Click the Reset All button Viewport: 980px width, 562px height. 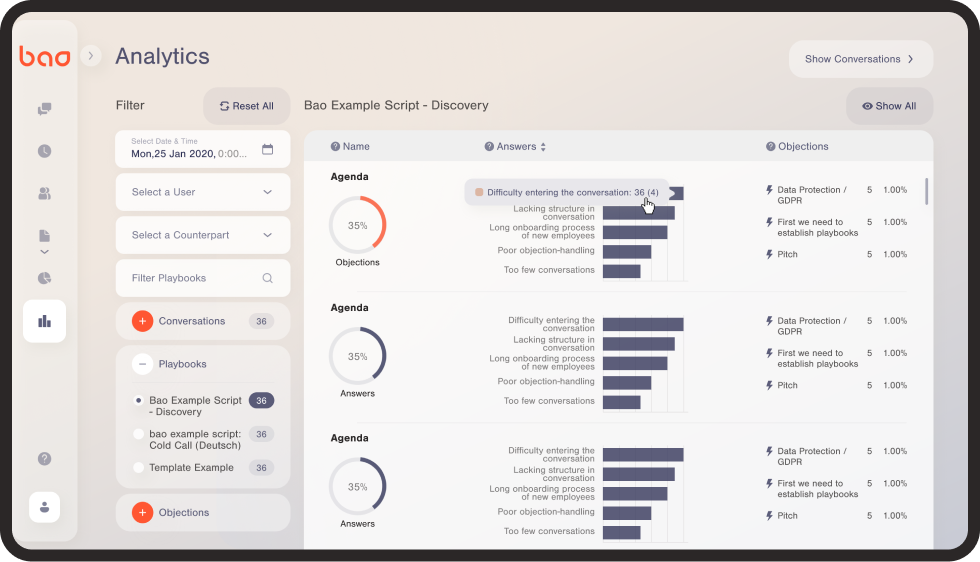246,106
